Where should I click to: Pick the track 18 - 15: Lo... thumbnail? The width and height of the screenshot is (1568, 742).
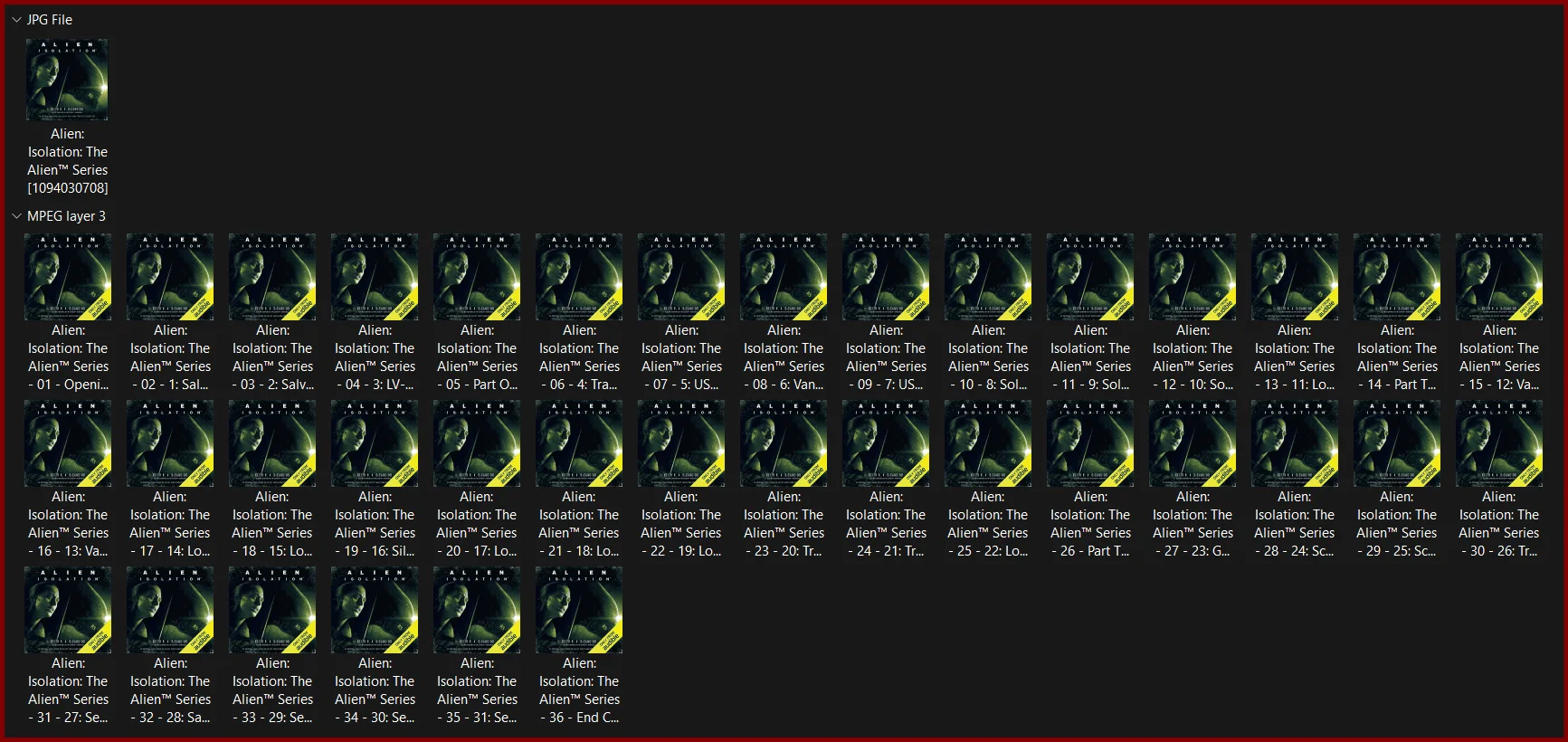click(x=272, y=442)
